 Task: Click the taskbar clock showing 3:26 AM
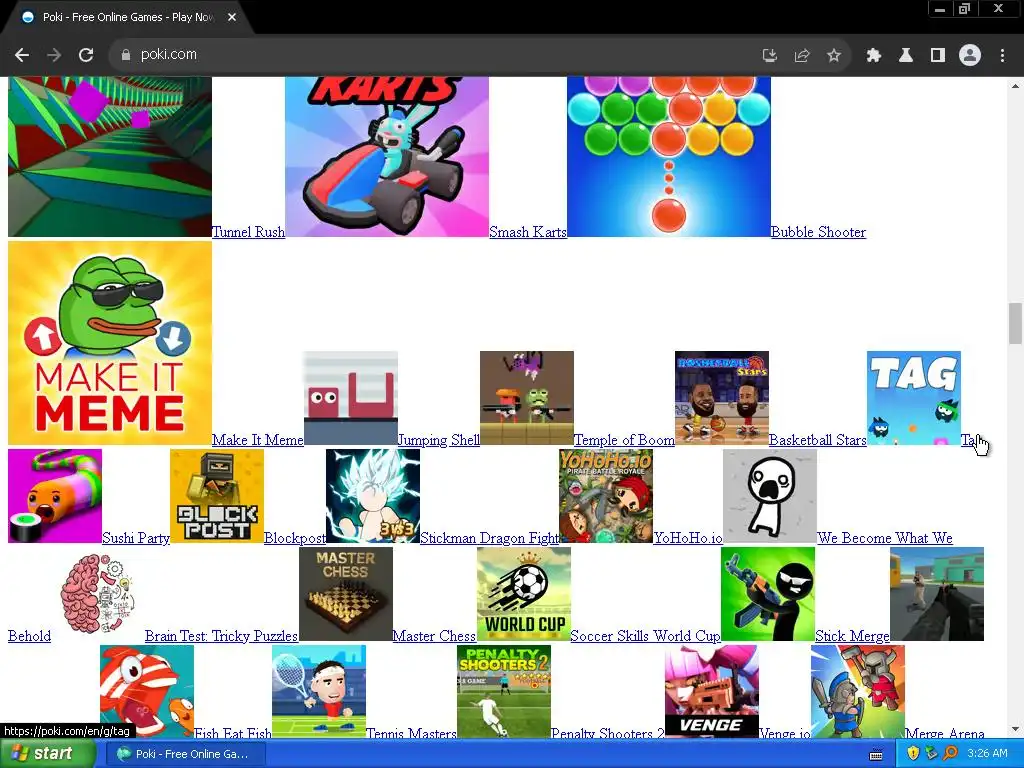tap(987, 754)
